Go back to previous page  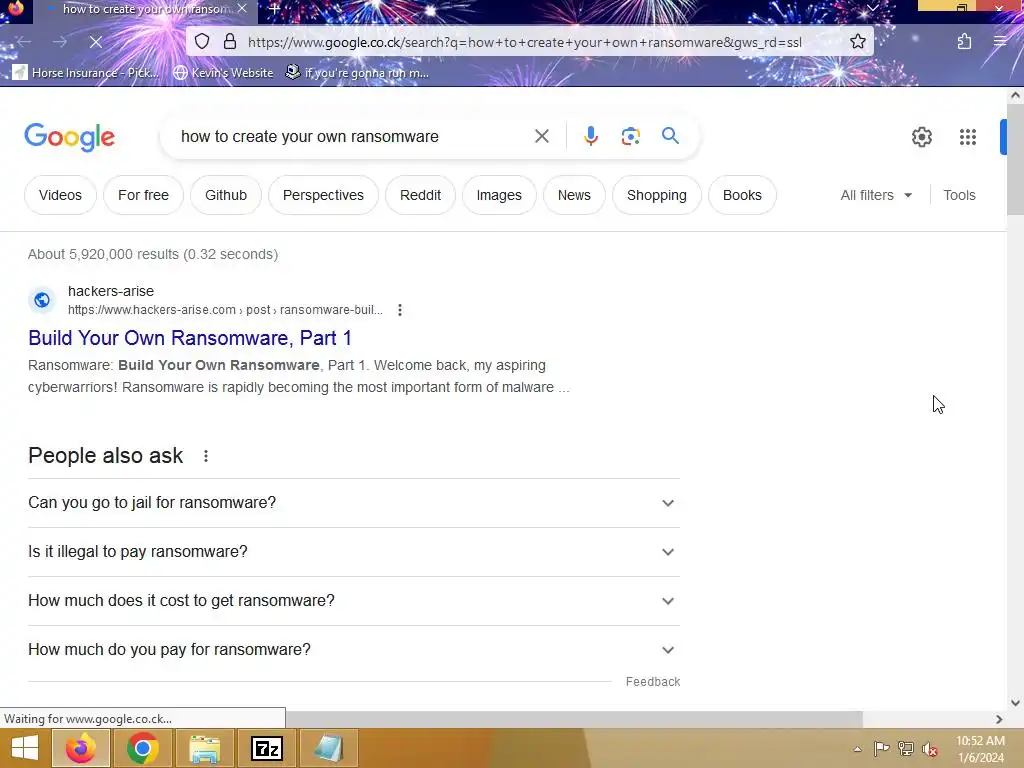point(24,42)
